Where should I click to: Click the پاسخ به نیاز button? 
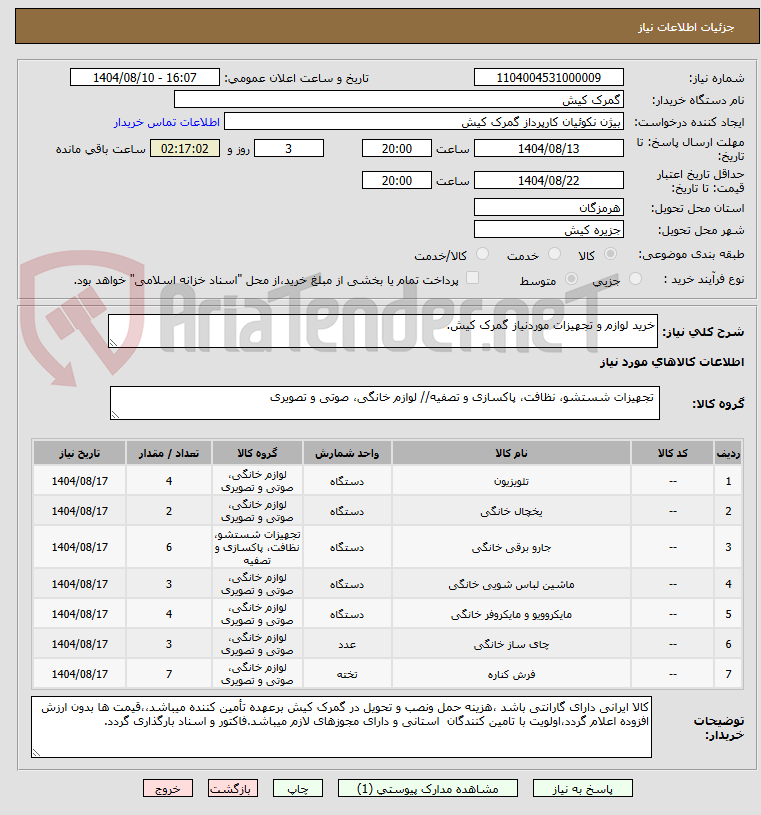pos(582,788)
